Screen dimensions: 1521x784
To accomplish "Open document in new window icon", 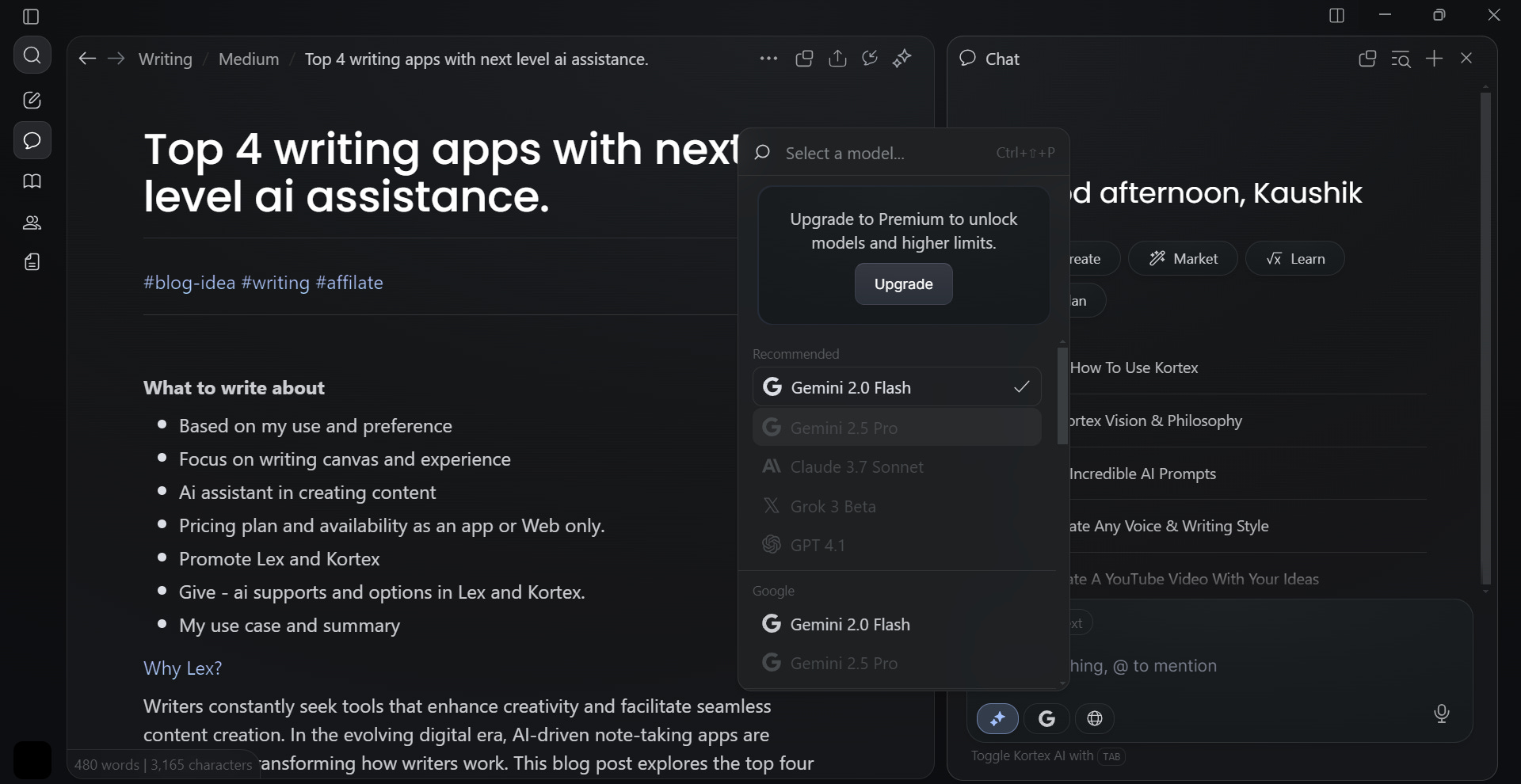I will (805, 59).
